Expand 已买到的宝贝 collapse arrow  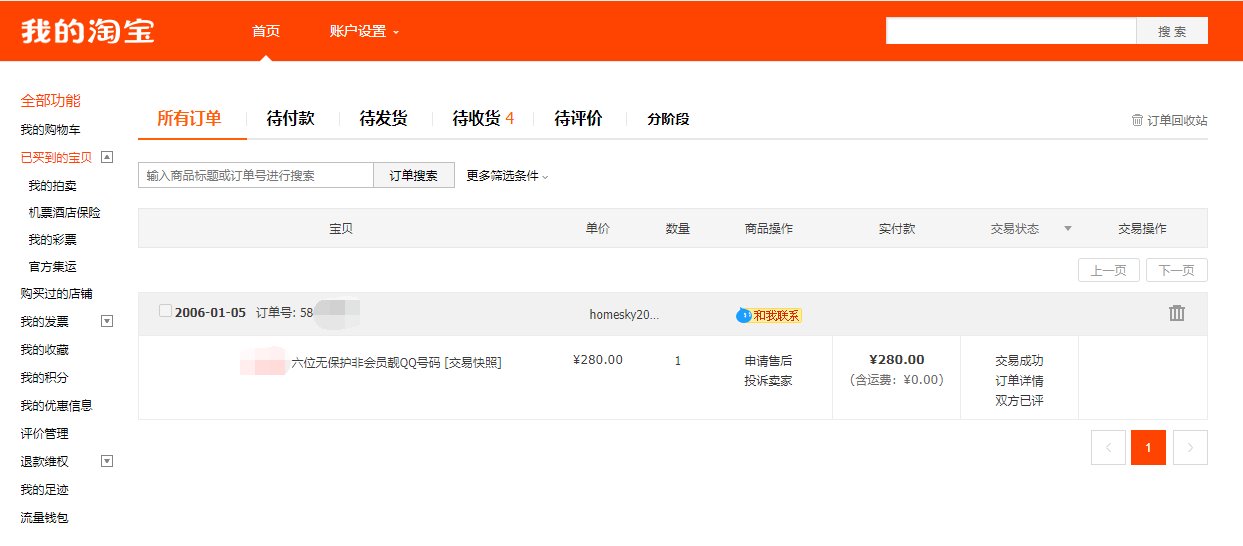(107, 157)
